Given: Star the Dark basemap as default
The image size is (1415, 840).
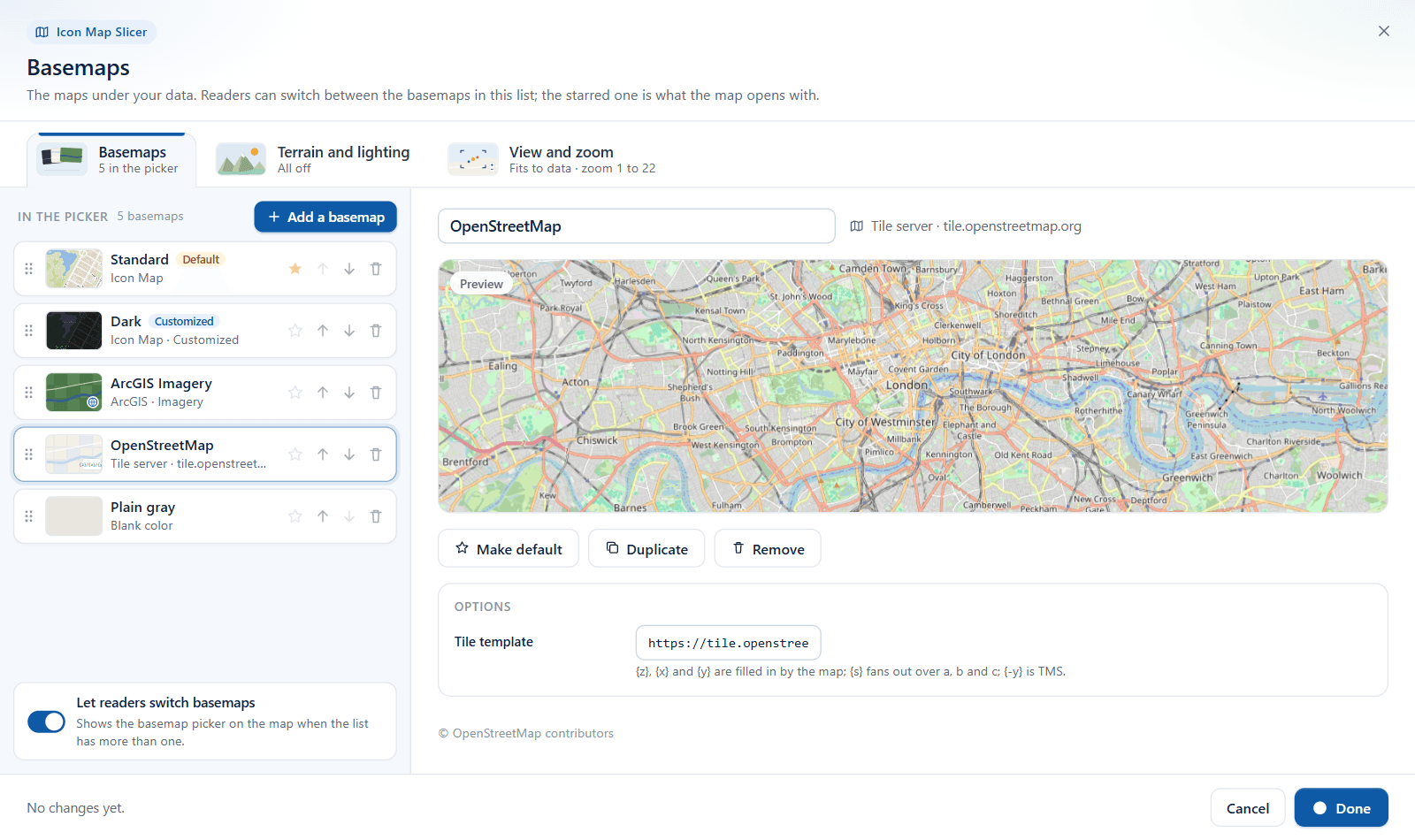Looking at the screenshot, I should coord(295,331).
